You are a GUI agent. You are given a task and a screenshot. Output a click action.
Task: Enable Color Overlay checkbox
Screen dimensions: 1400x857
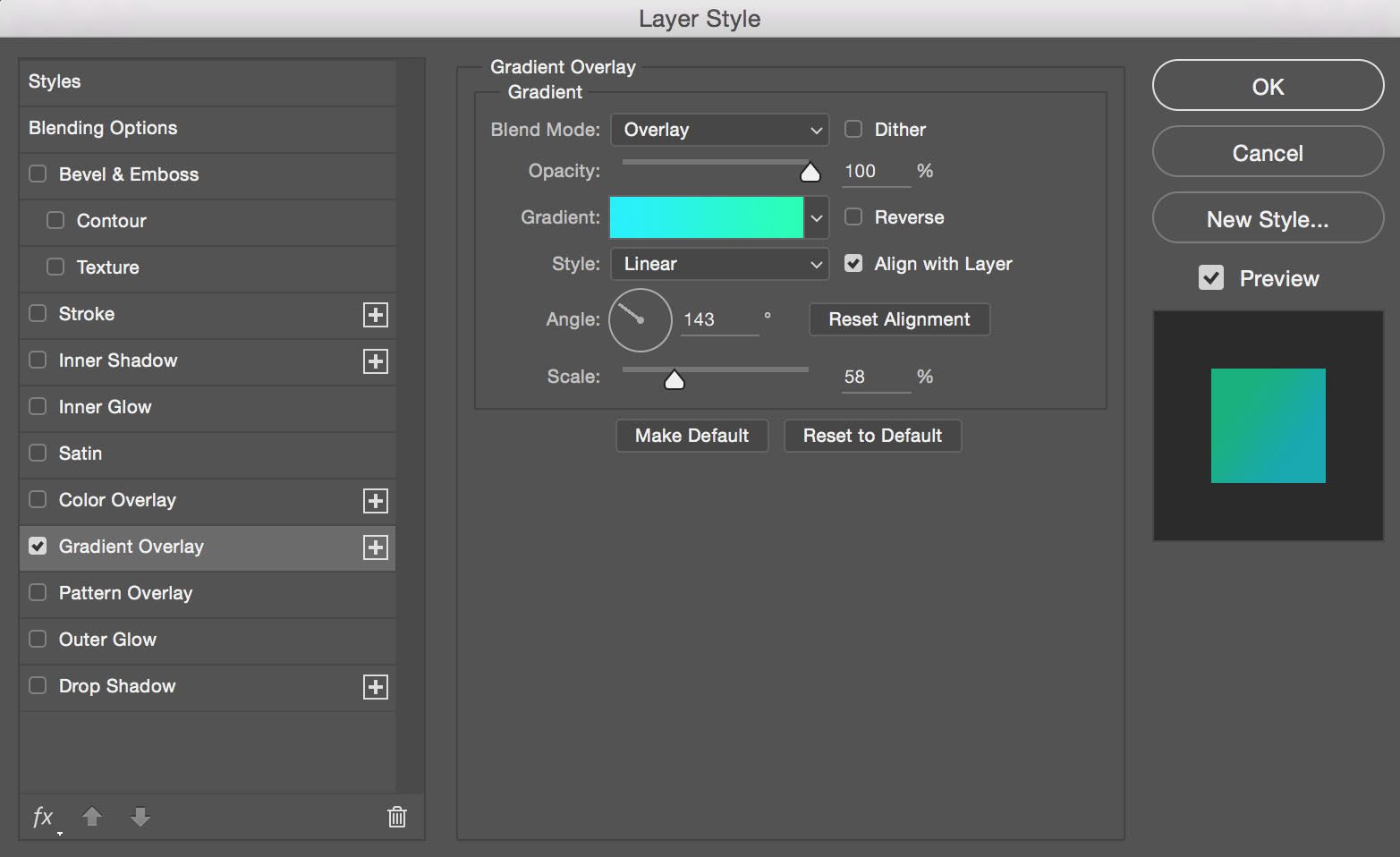[x=38, y=499]
